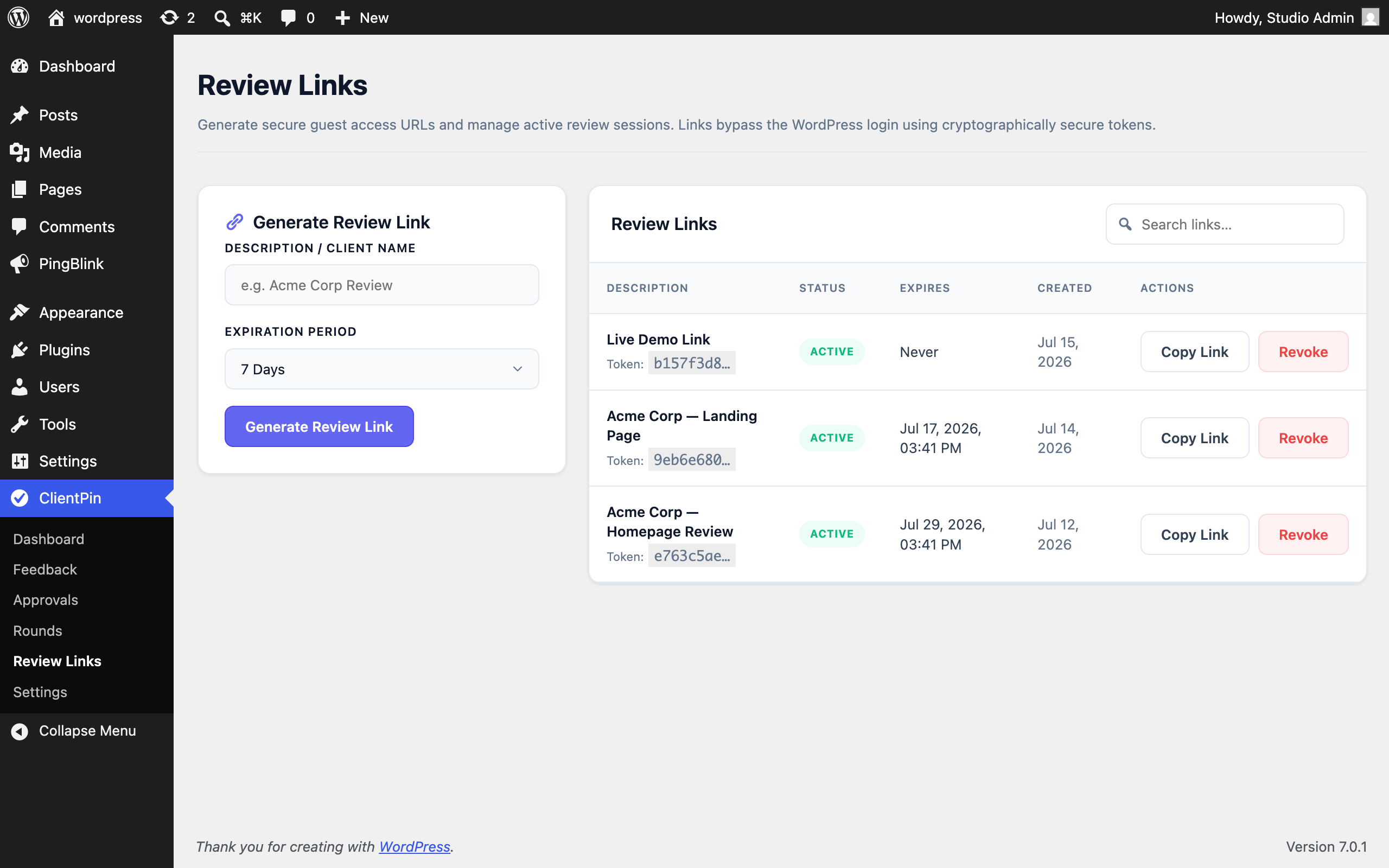Click the updates icon showing 2
The width and height of the screenshot is (1389, 868).
coord(169,17)
